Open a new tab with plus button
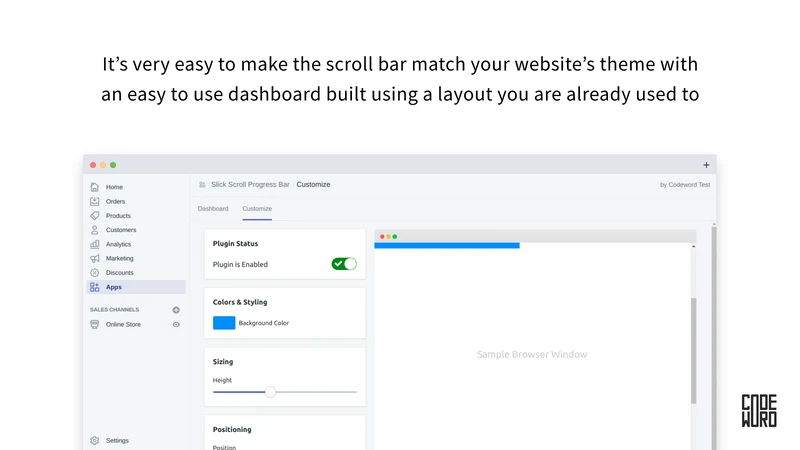 pyautogui.click(x=706, y=165)
